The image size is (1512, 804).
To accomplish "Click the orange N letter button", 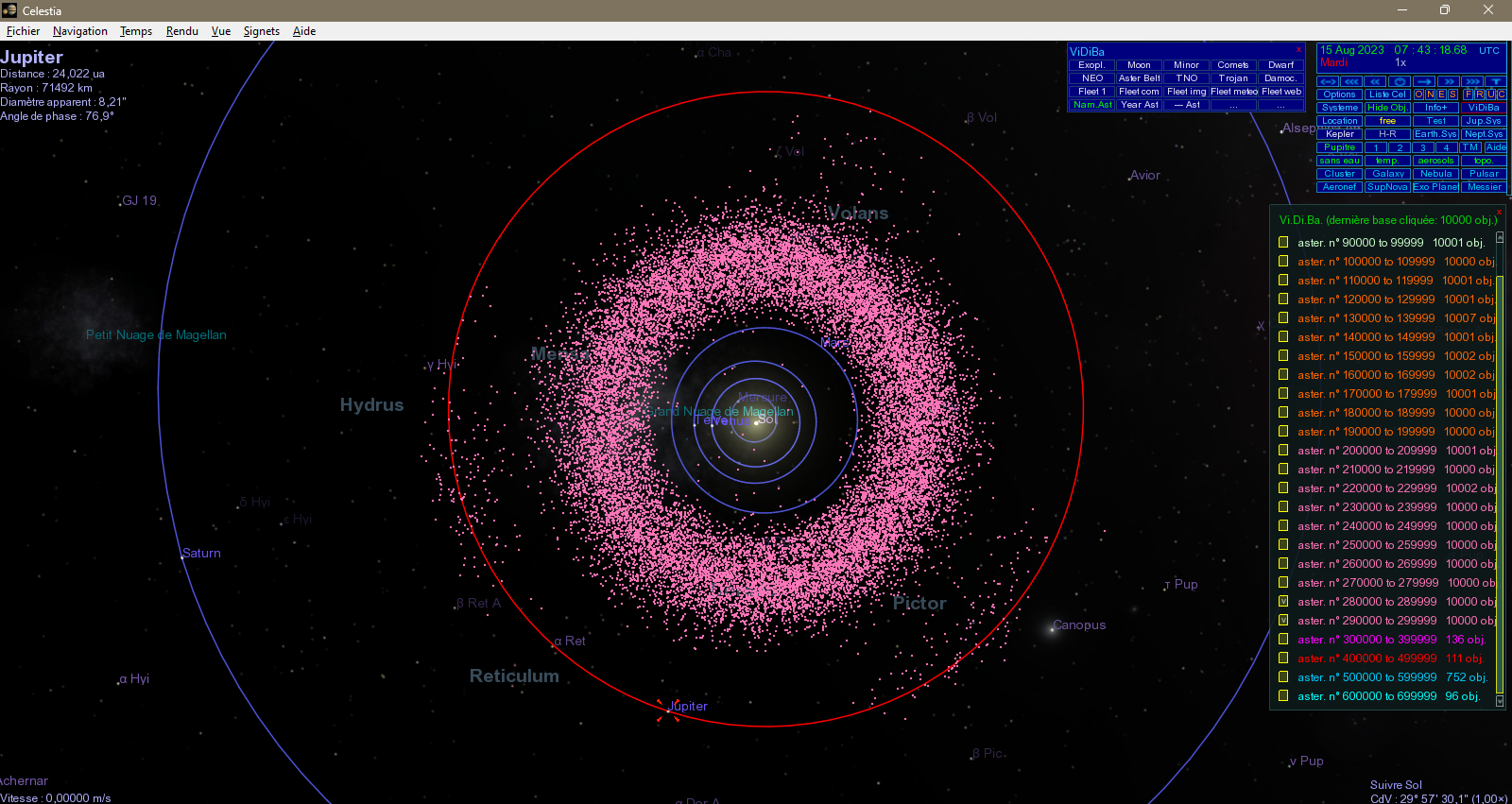I will 1430,94.
